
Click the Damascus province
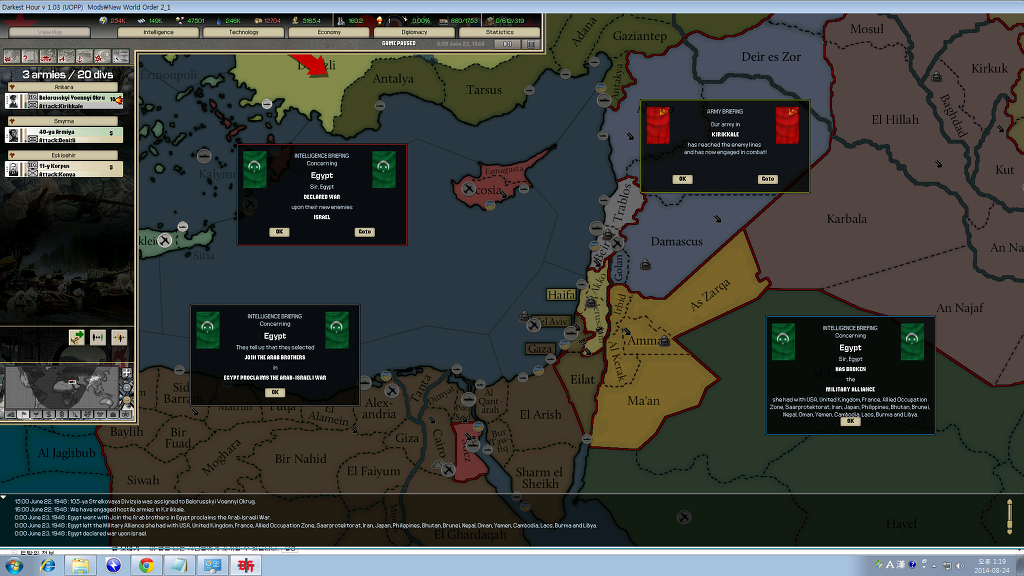click(677, 242)
